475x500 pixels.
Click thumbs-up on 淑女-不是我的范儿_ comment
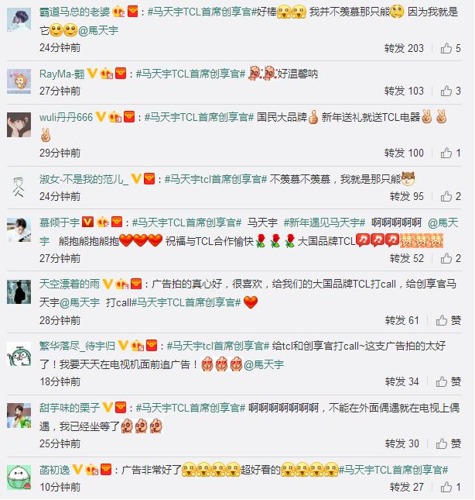pos(446,196)
